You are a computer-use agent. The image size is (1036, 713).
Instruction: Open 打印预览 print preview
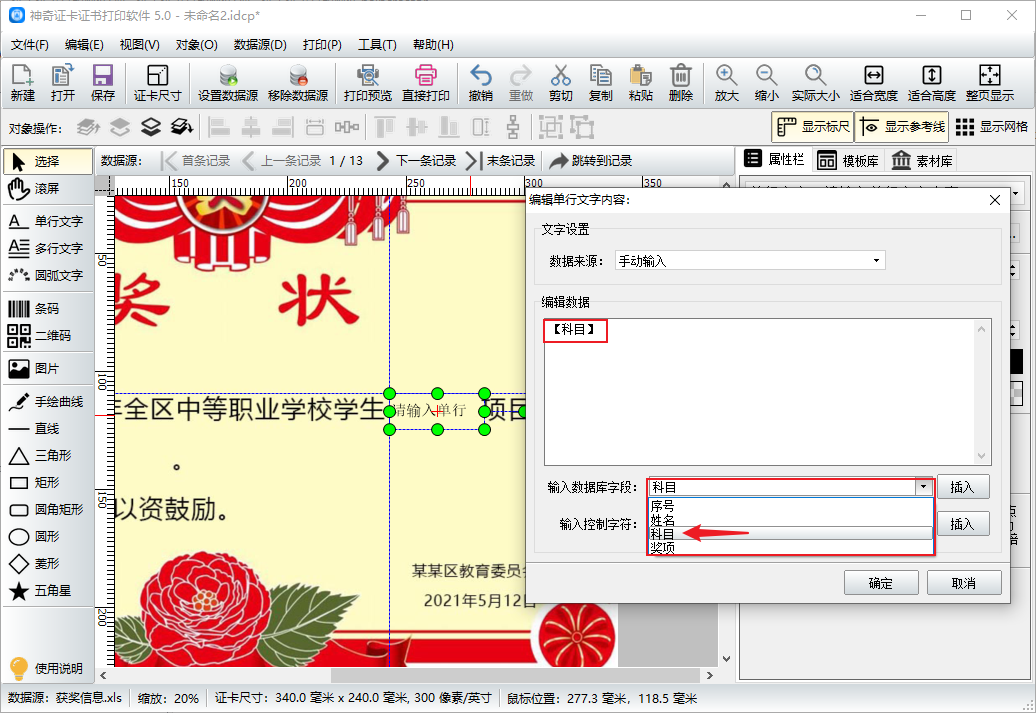pyautogui.click(x=367, y=83)
